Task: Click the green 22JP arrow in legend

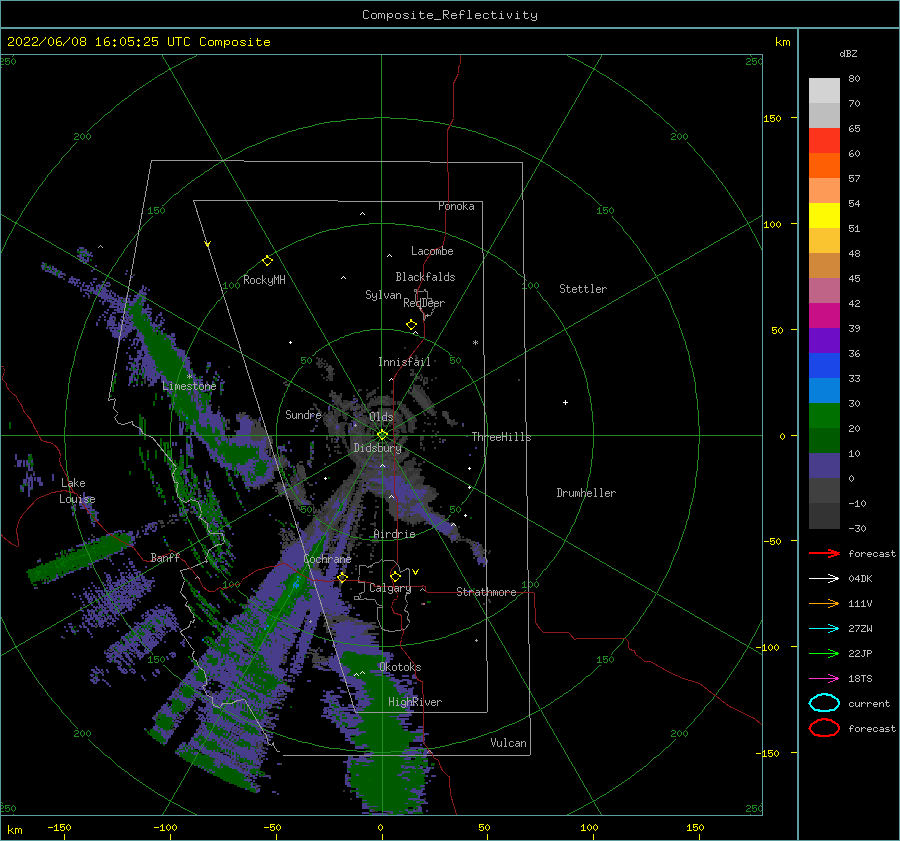Action: pos(824,653)
